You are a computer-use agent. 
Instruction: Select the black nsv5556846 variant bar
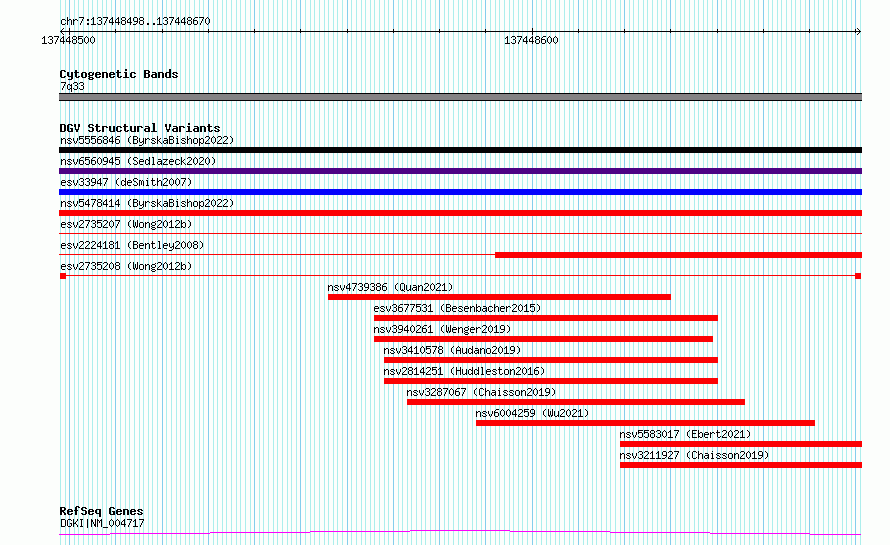click(x=460, y=150)
